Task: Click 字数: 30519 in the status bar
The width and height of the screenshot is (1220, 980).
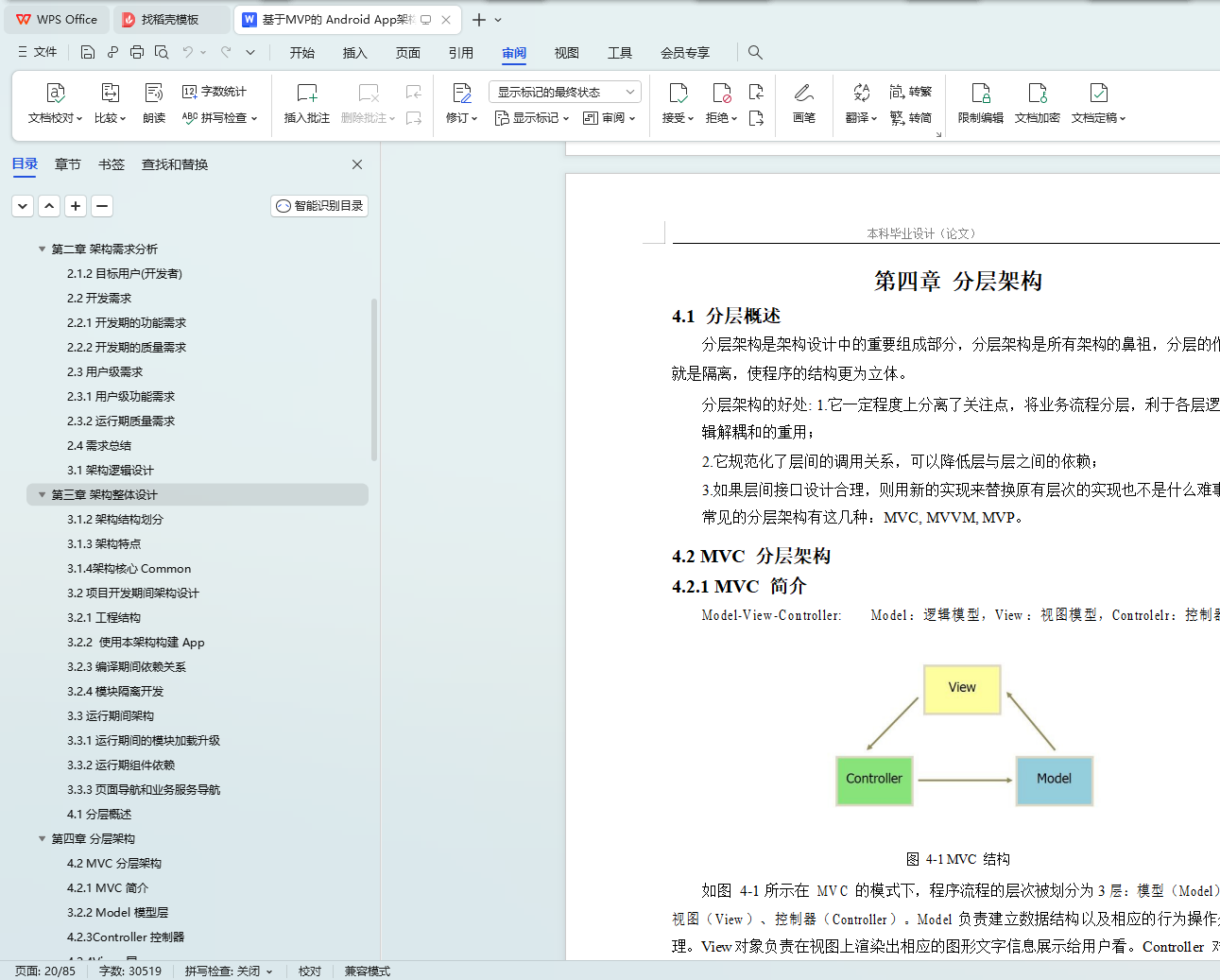Action: (130, 971)
